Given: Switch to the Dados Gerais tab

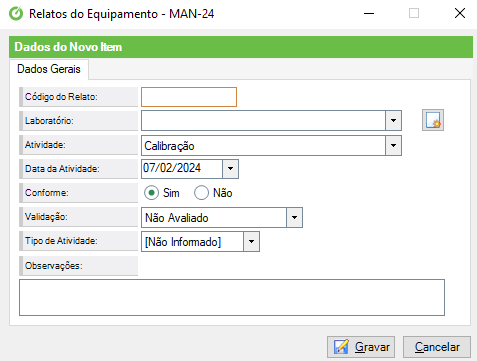Looking at the screenshot, I should 49,69.
